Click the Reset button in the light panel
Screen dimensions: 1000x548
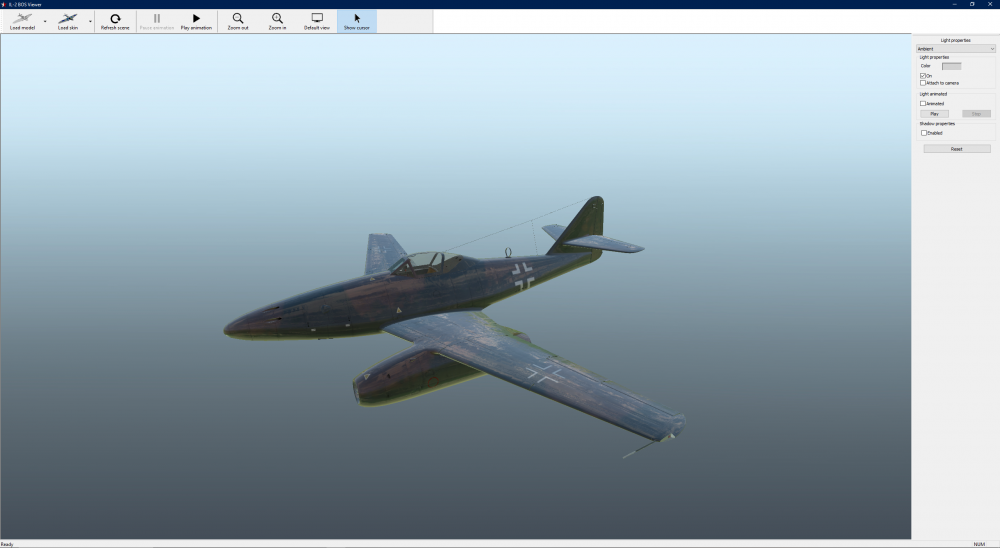click(x=957, y=149)
